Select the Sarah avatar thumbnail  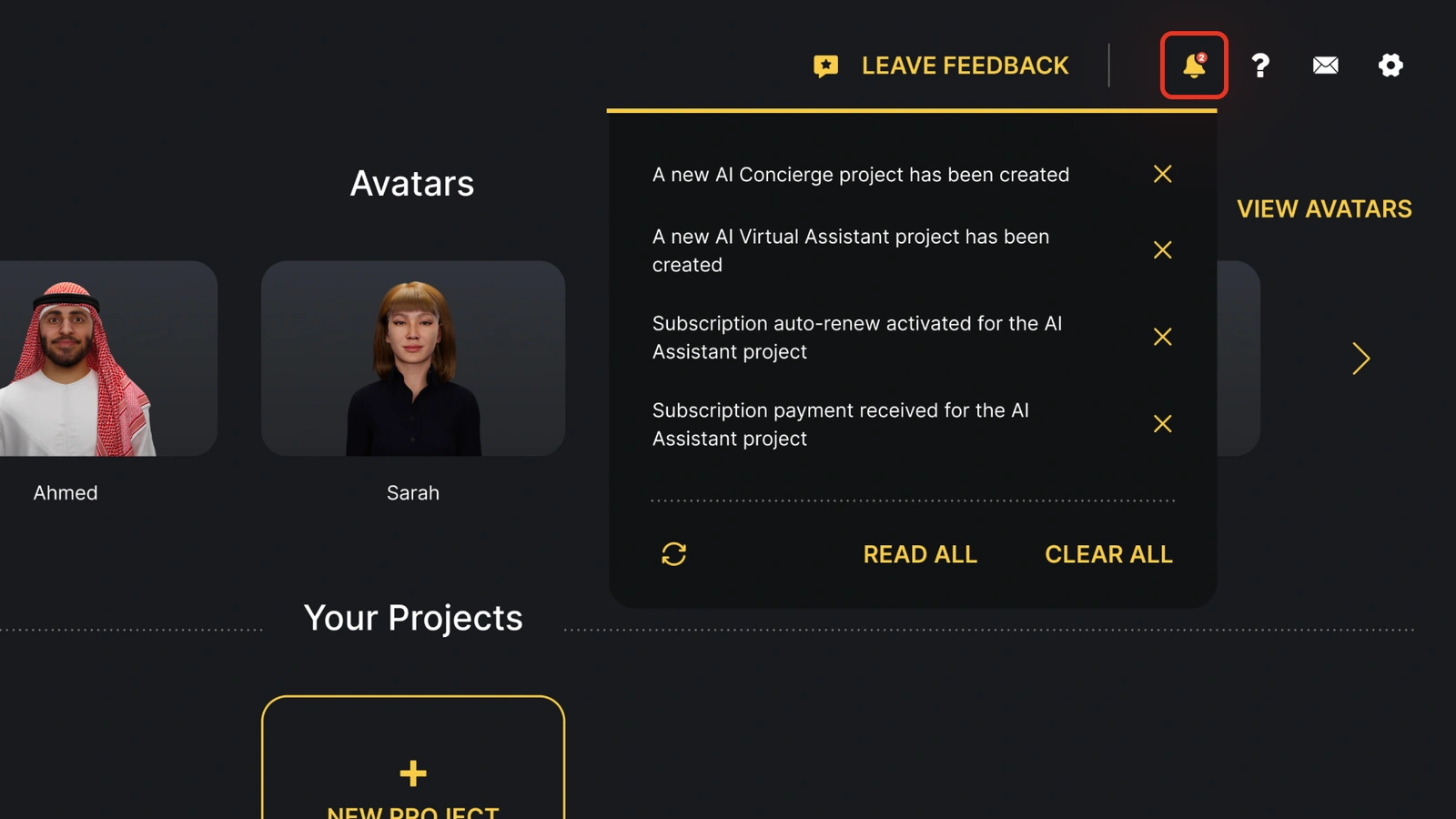click(412, 358)
